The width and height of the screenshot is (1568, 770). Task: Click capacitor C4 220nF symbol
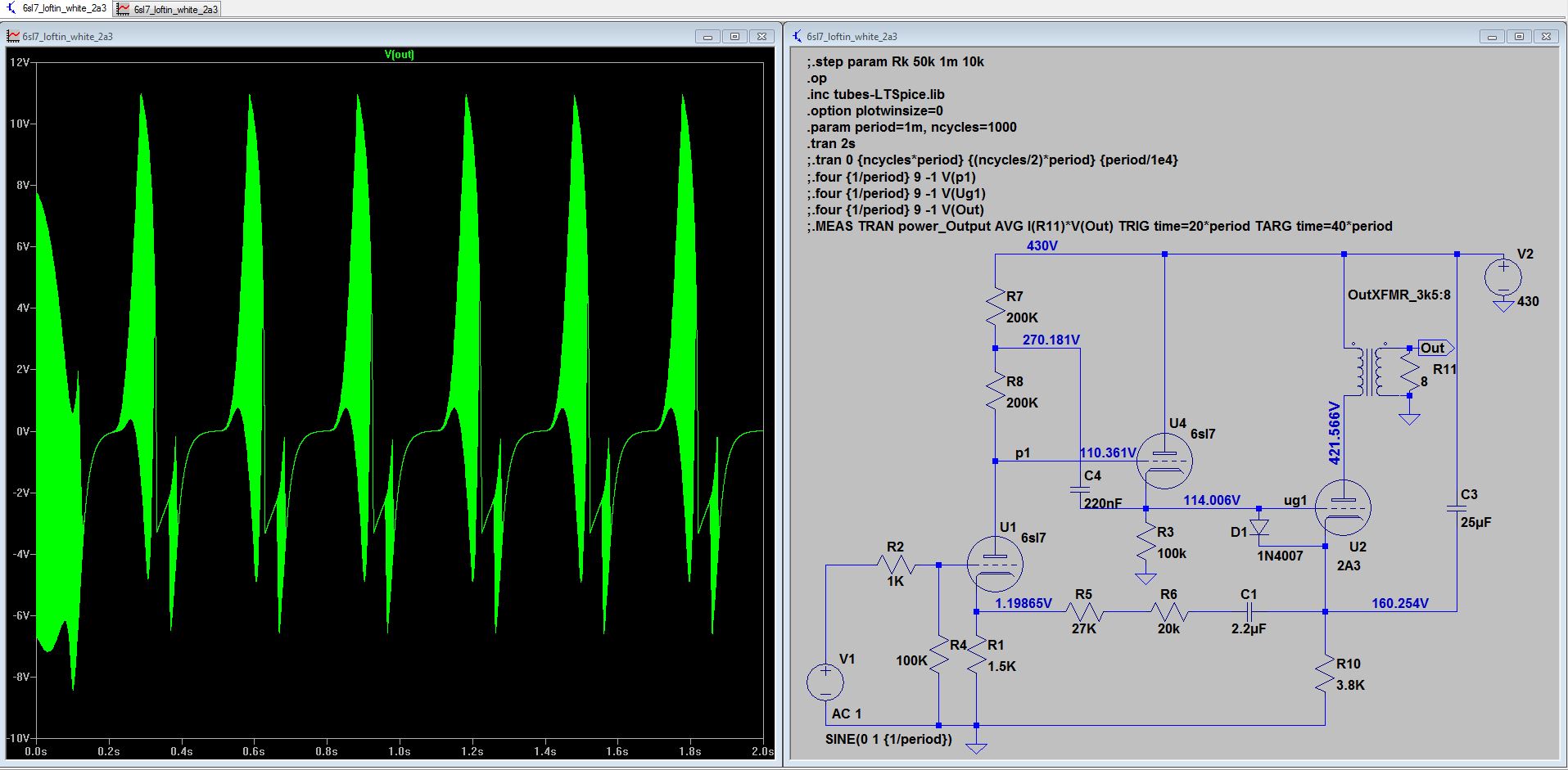point(1080,489)
